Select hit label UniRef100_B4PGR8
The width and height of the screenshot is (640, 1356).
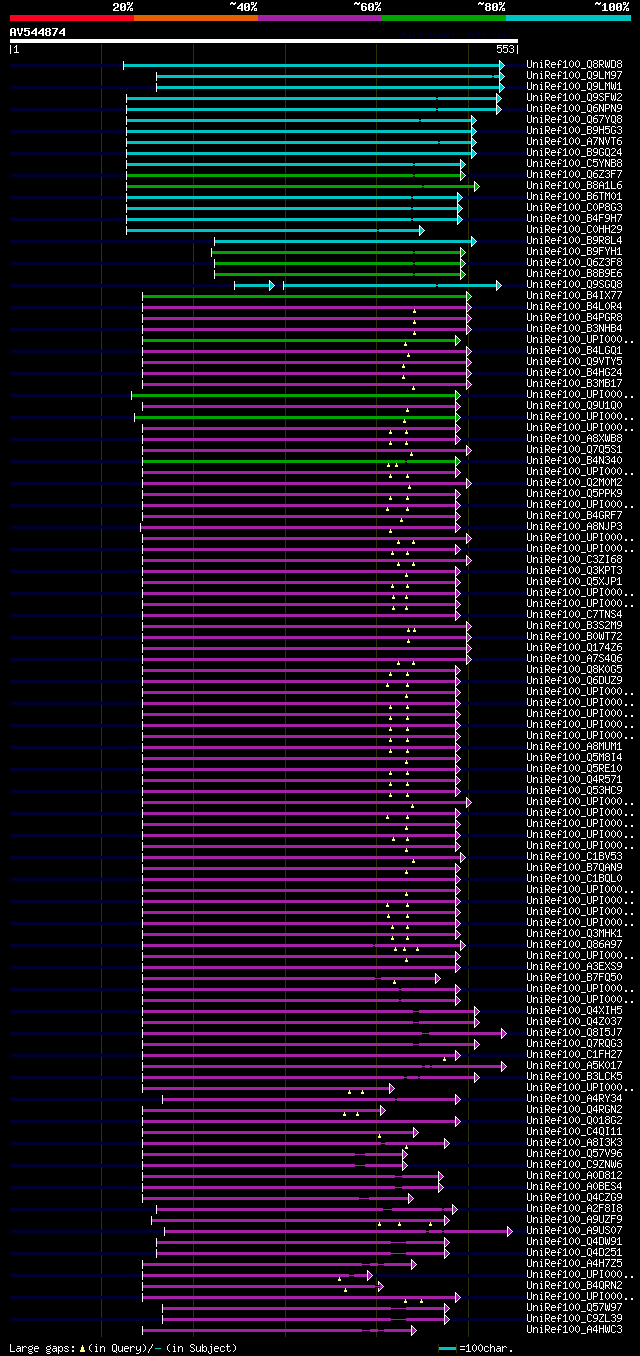point(574,317)
